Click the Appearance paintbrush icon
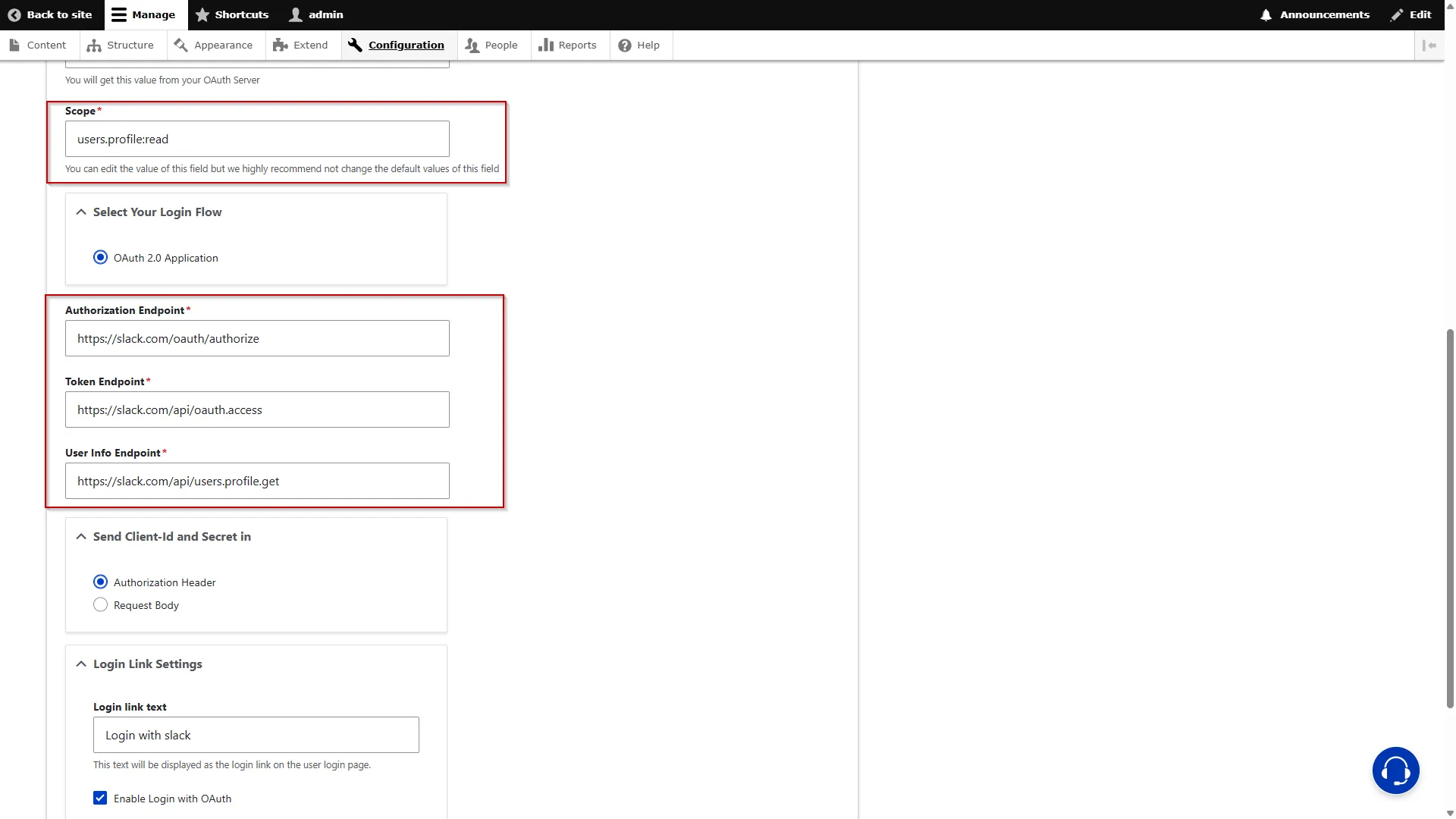1456x819 pixels. [180, 45]
